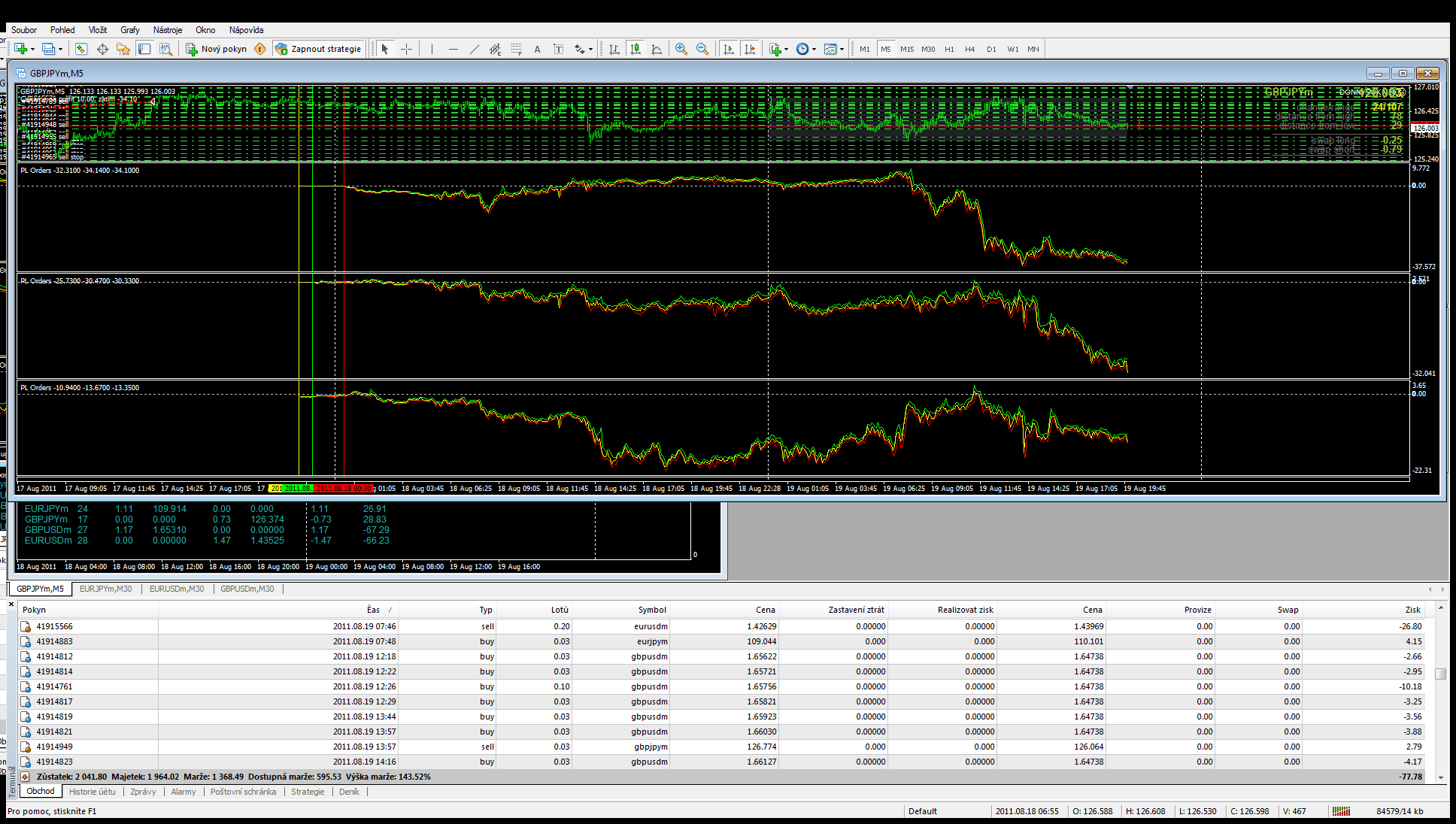The width and height of the screenshot is (1456, 824).
Task: Click the Zoom In magnifier icon
Action: click(x=681, y=49)
